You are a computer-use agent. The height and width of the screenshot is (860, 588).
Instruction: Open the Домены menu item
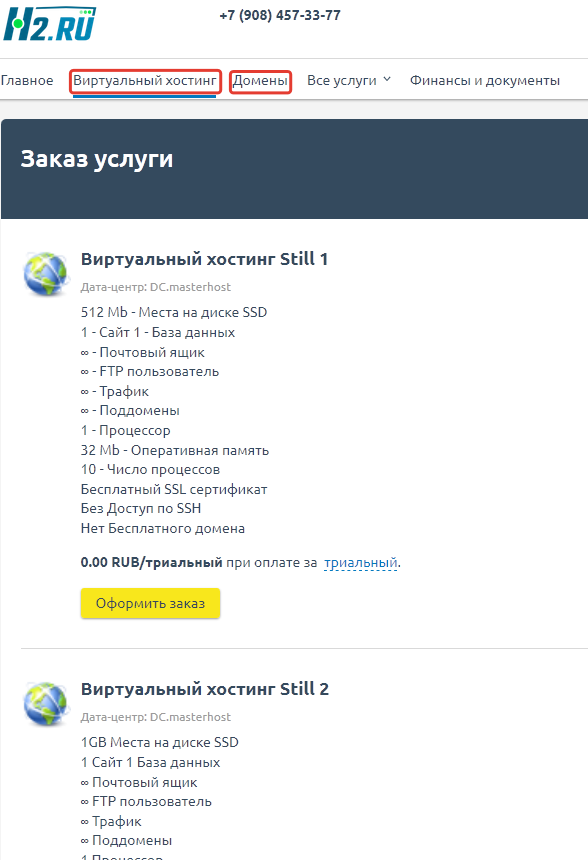coord(260,81)
